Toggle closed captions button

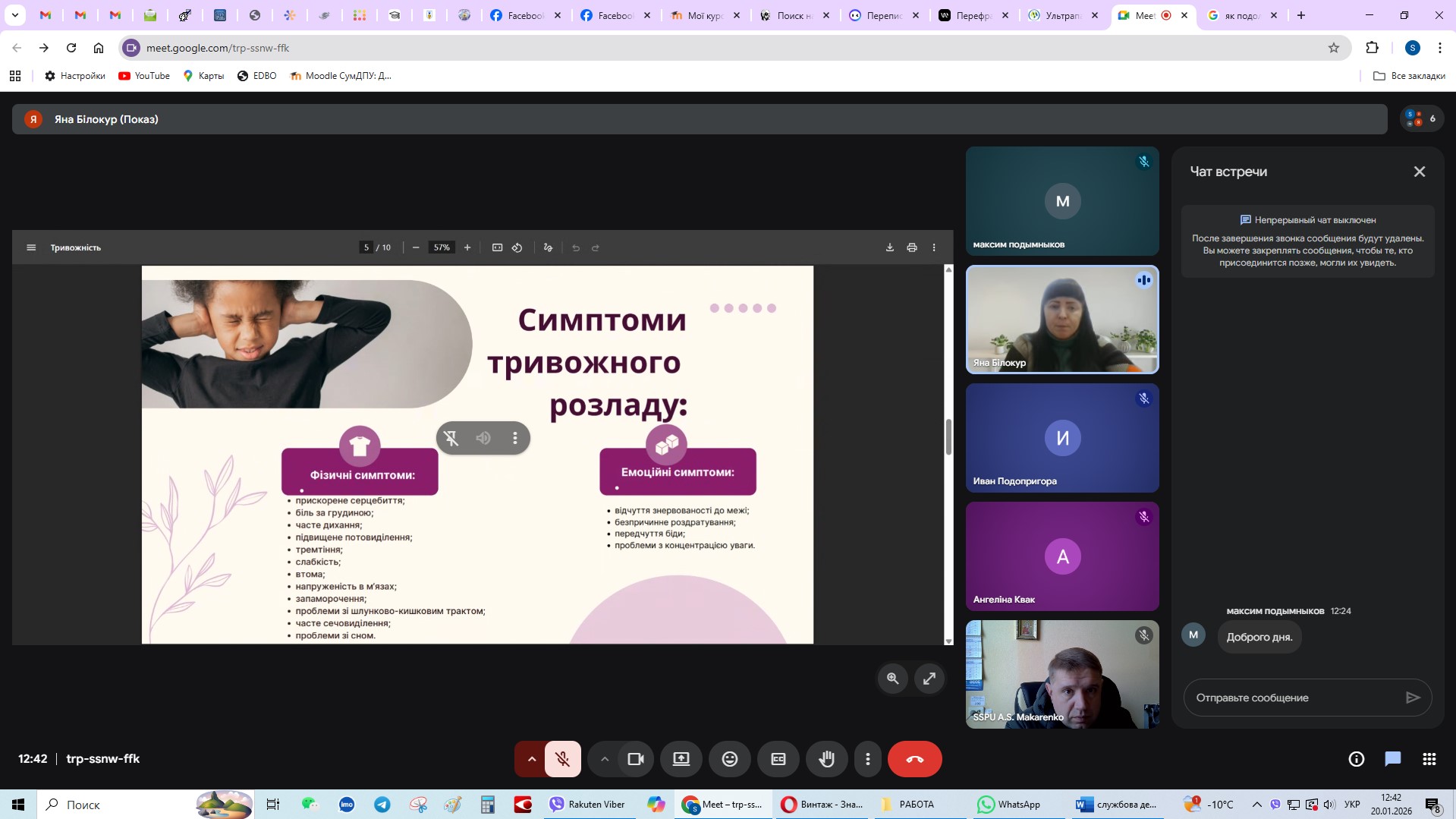coord(778,759)
